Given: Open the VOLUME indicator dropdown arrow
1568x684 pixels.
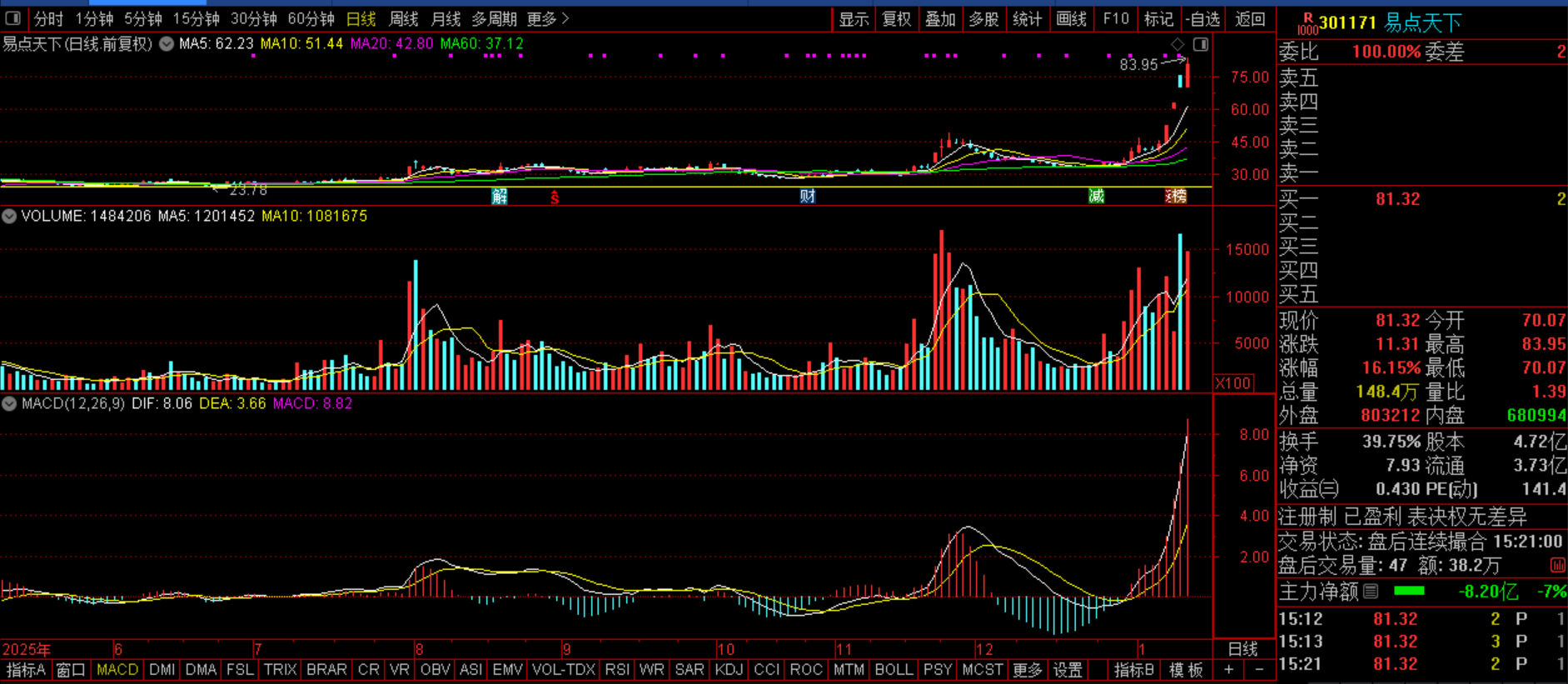Looking at the screenshot, I should (x=9, y=216).
